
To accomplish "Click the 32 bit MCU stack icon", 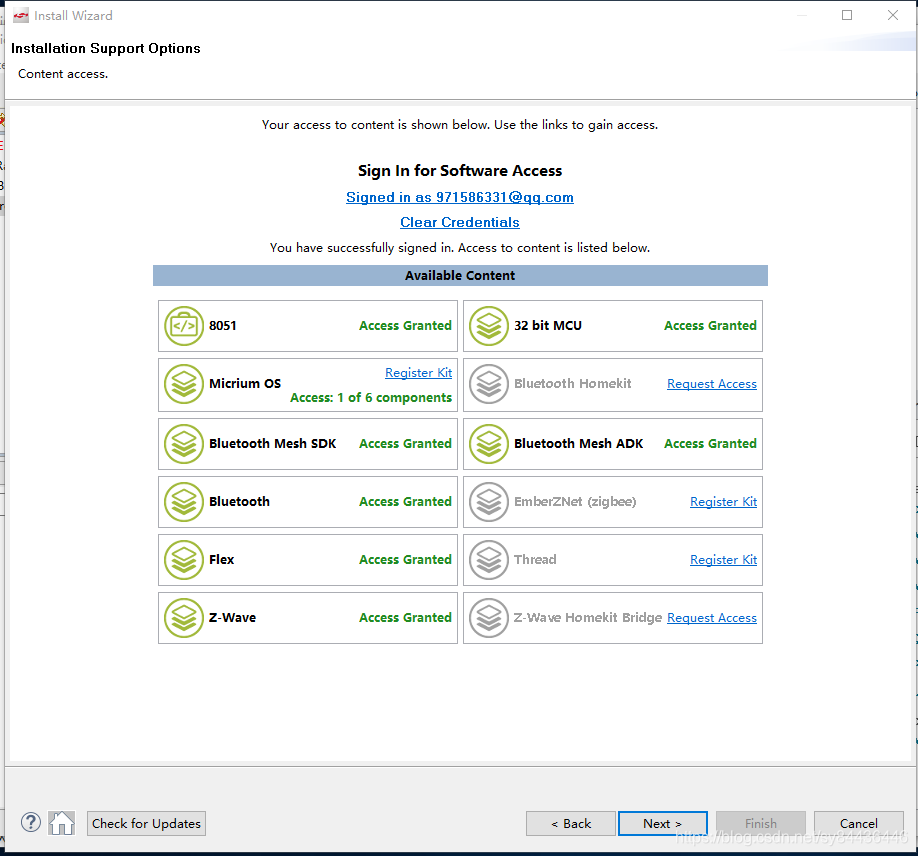I will (x=489, y=326).
